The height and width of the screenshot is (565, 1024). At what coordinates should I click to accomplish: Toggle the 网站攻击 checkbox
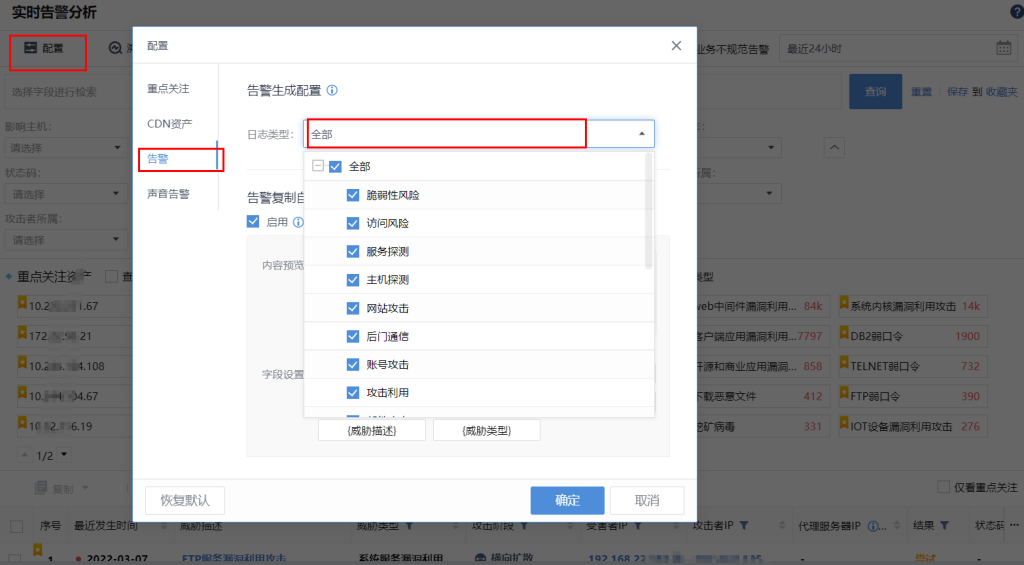tap(353, 308)
